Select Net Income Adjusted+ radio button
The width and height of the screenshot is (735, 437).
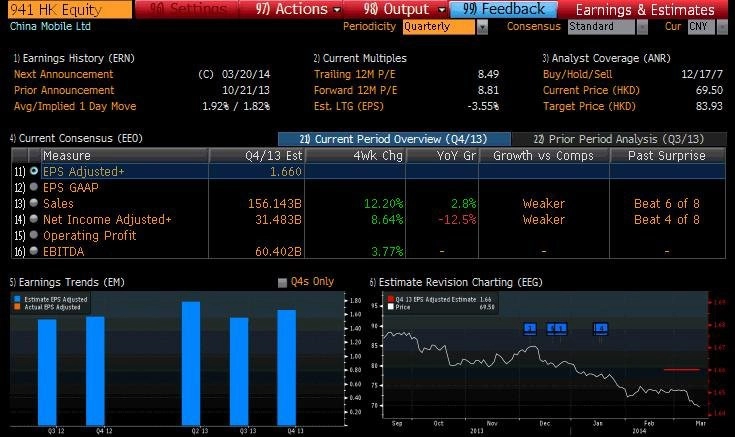point(34,219)
